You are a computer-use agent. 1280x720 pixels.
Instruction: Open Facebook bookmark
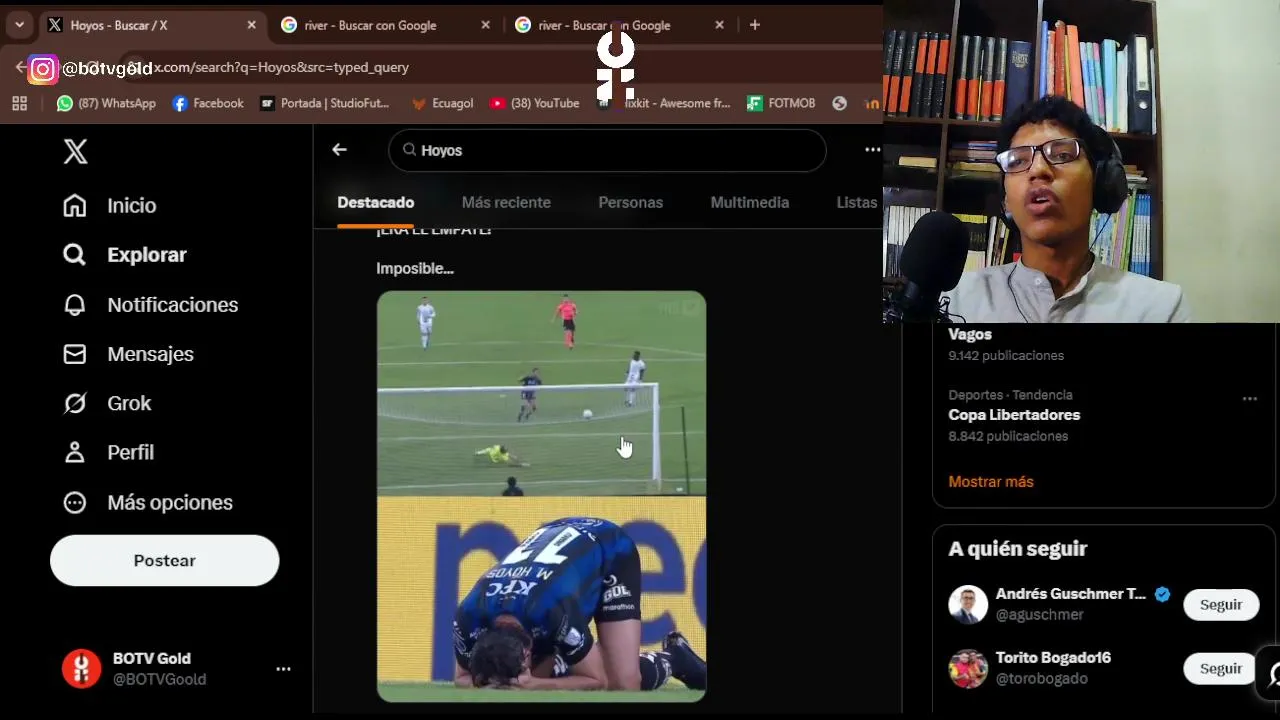point(208,103)
